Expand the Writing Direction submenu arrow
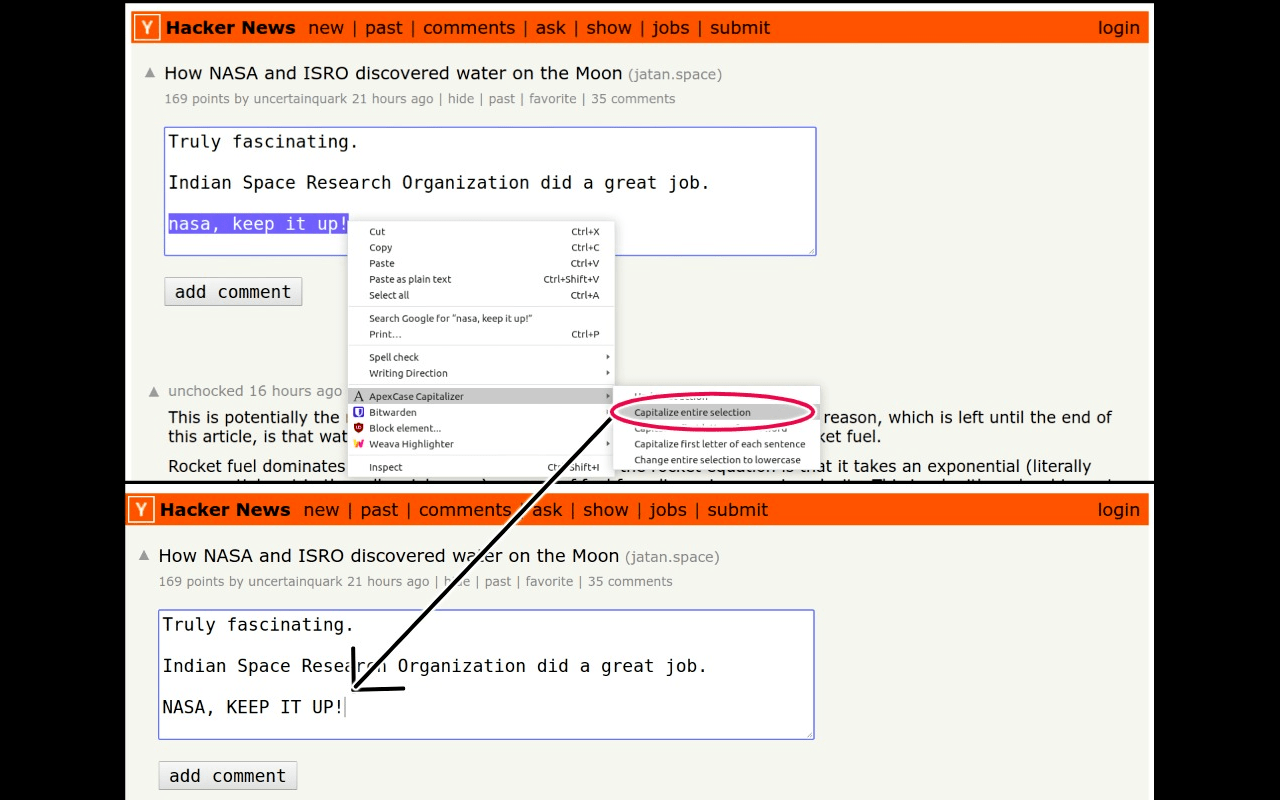The width and height of the screenshot is (1280, 800). point(607,373)
